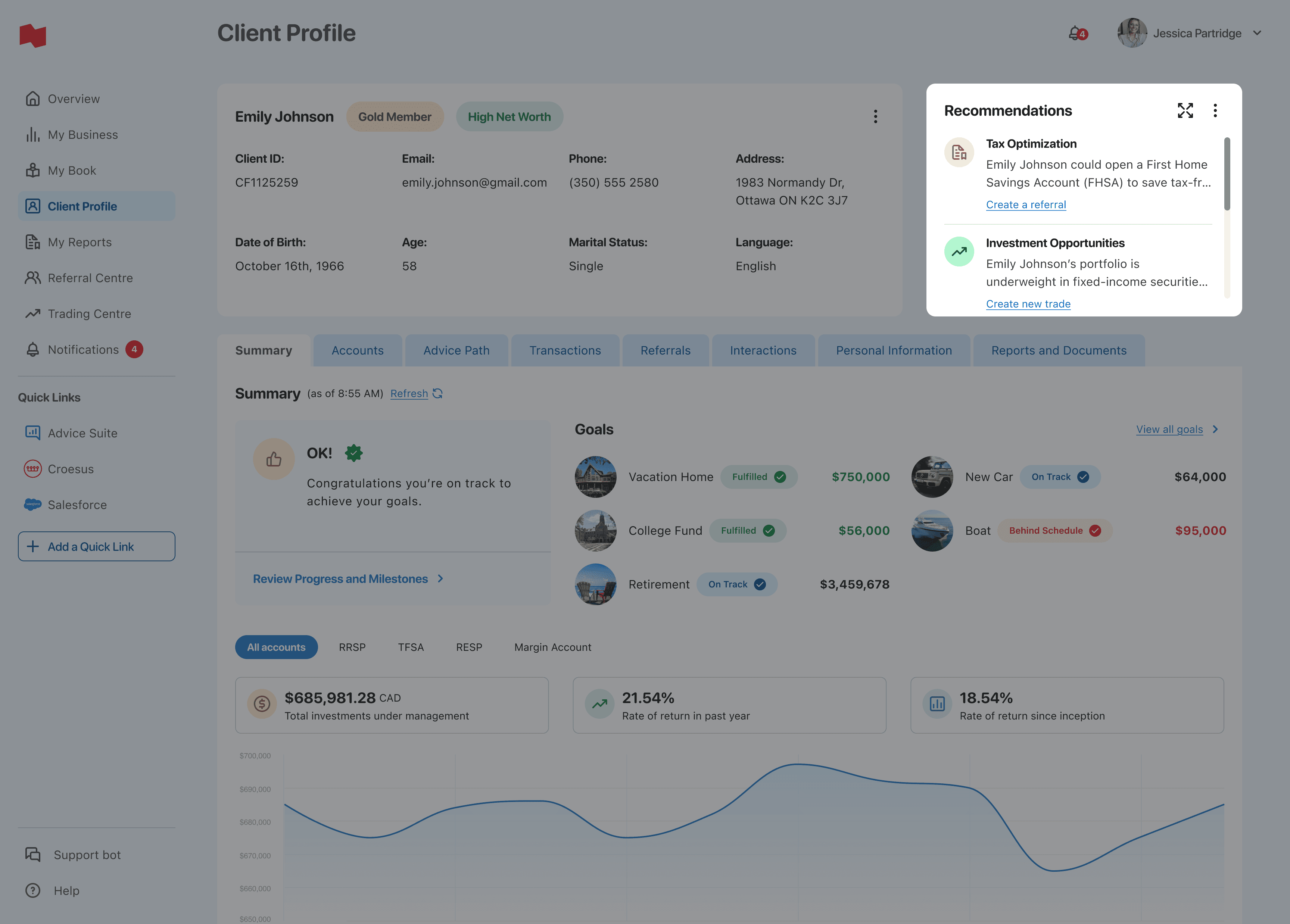This screenshot has height=924, width=1290.
Task: Click the Add a Quick Link button
Action: (x=96, y=546)
